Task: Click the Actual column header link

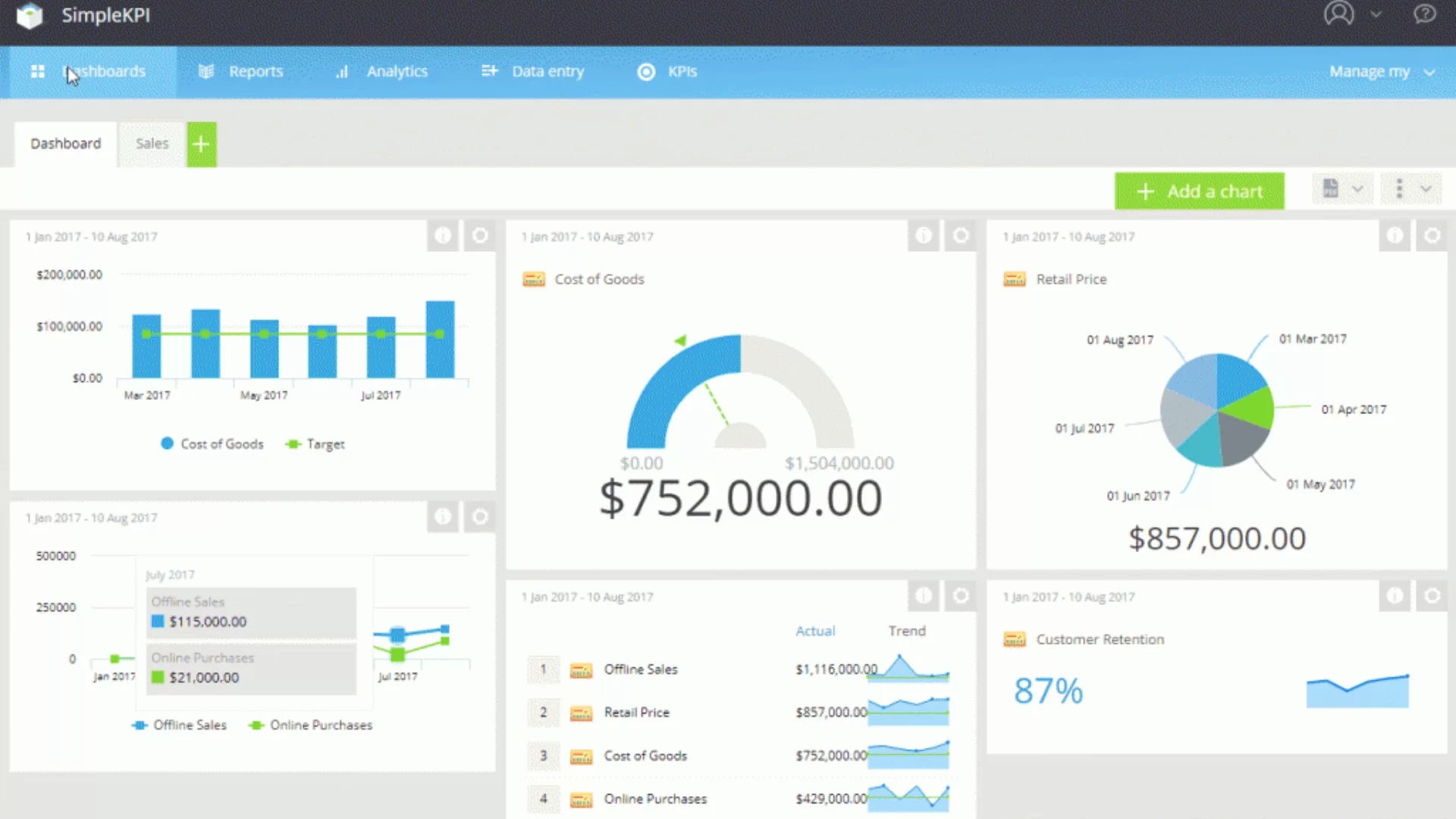Action: click(x=814, y=631)
